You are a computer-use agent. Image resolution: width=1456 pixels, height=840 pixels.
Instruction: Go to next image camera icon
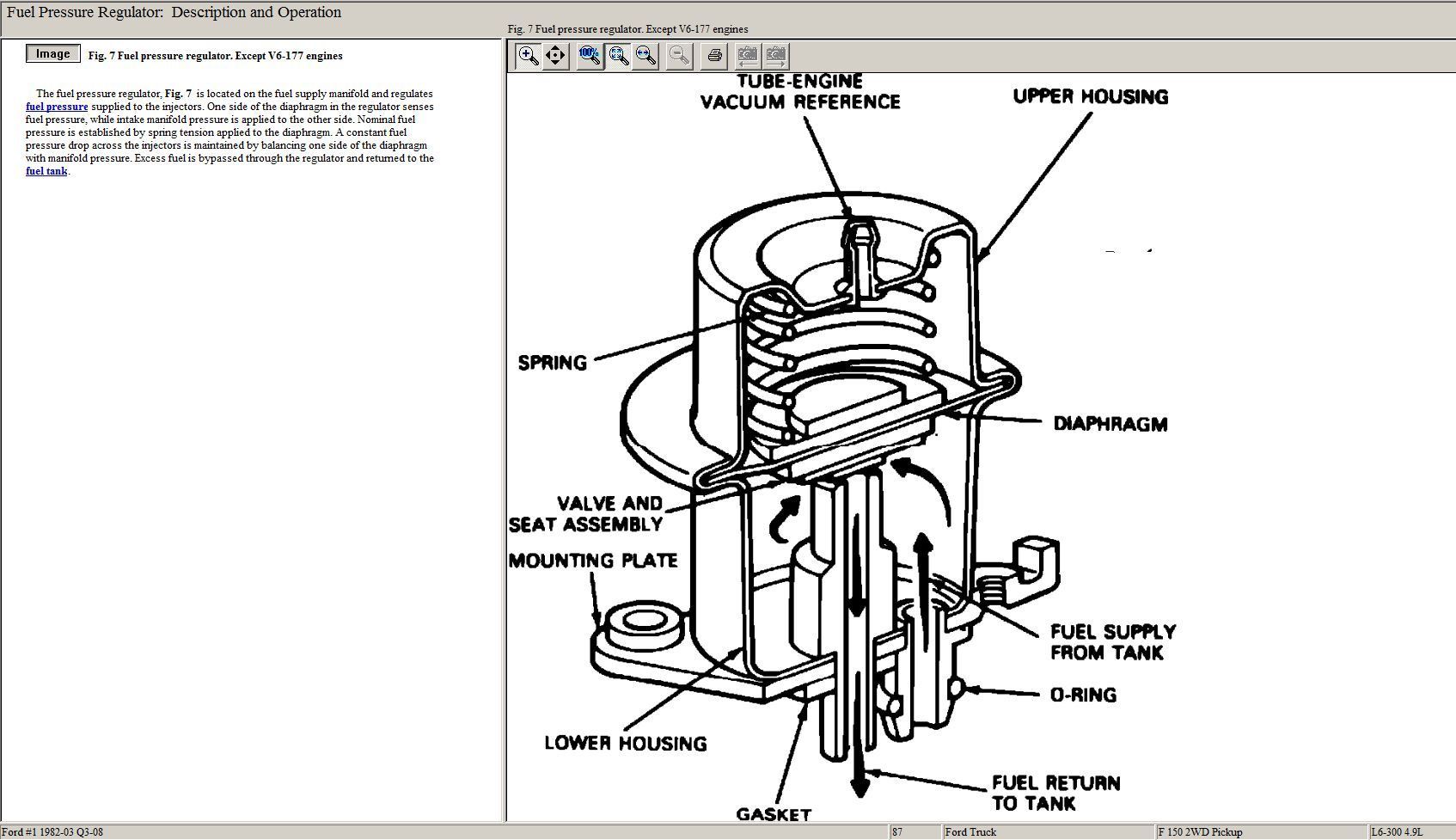click(775, 56)
